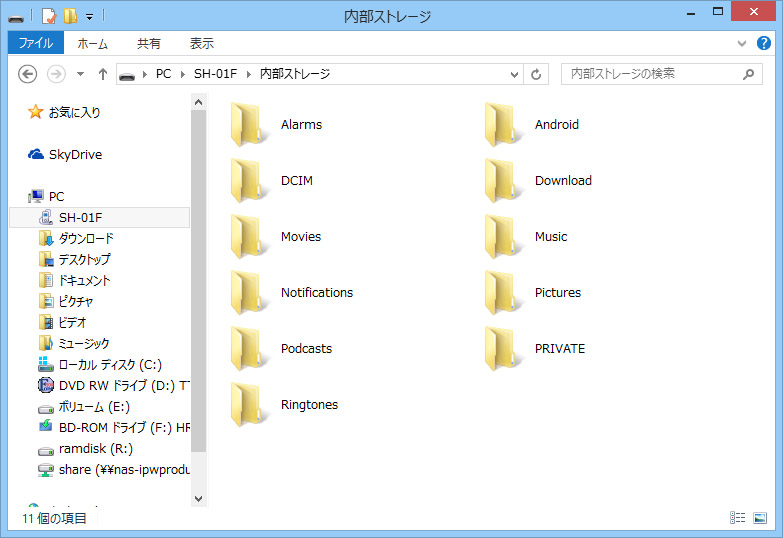Open the address bar history dropdown
Screen dimensions: 783x538
pyautogui.click(x=515, y=74)
